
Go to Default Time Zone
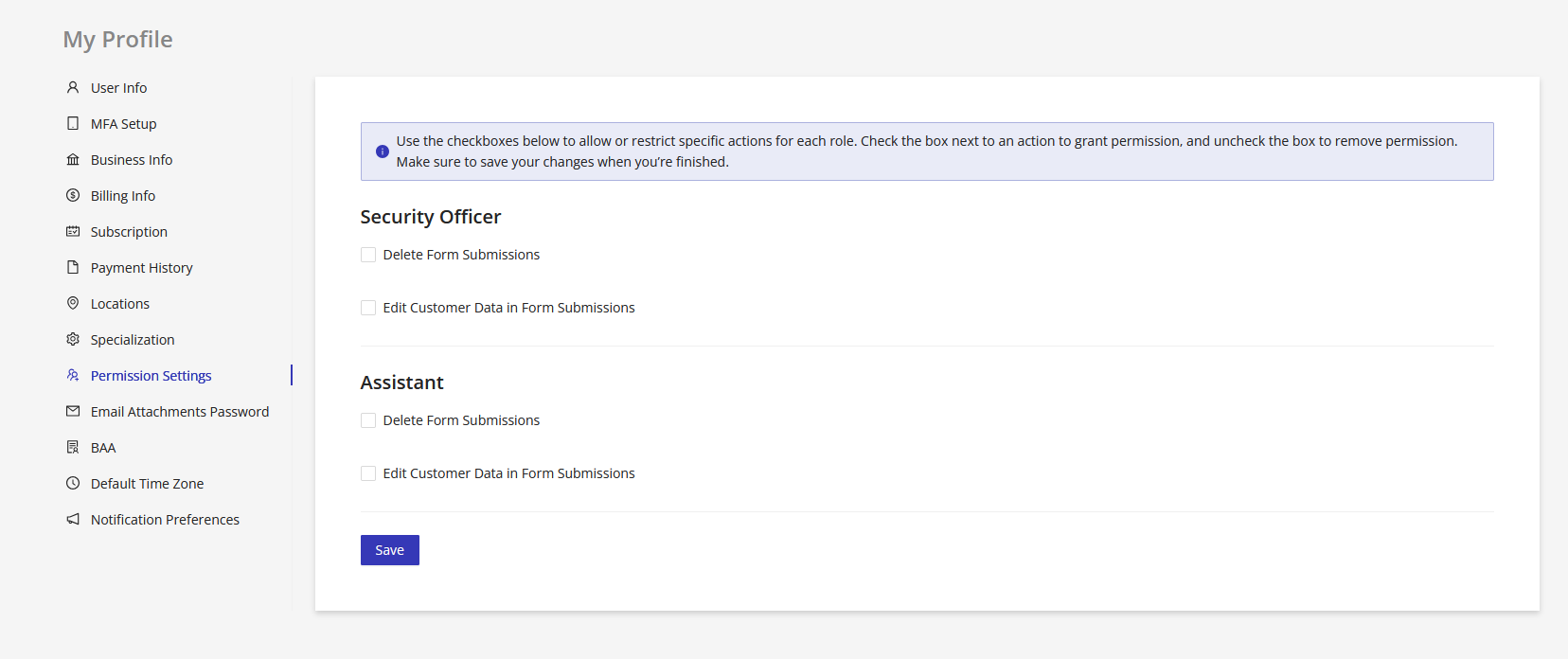[148, 484]
